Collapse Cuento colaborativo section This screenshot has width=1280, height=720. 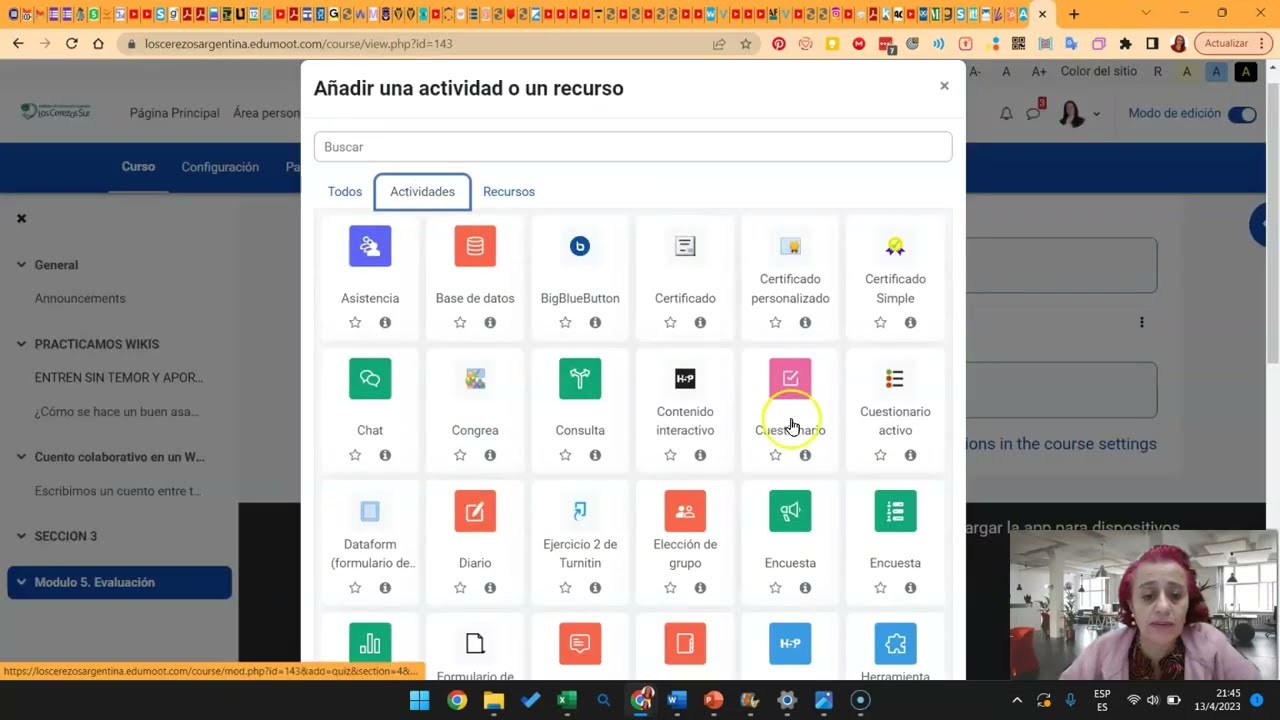click(x=21, y=457)
